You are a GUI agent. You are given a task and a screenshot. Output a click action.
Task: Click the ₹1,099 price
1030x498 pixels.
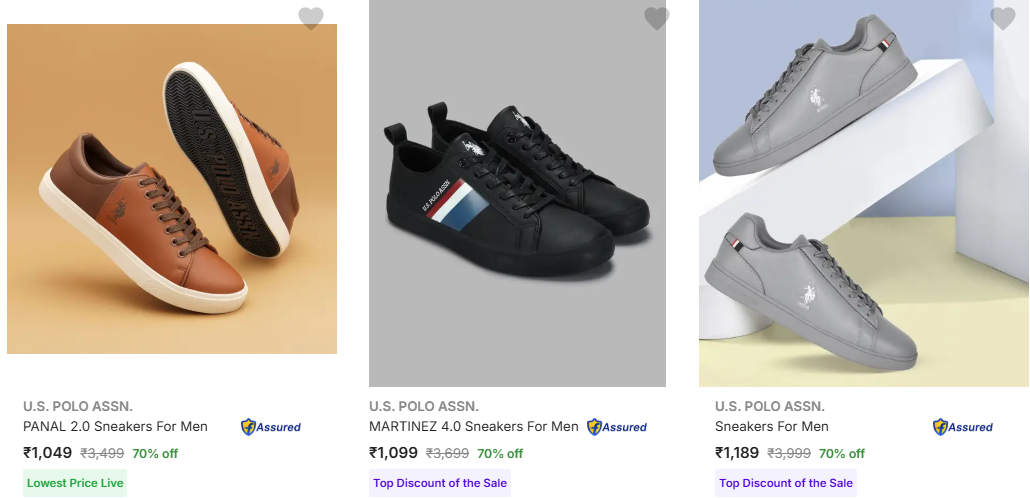point(394,453)
